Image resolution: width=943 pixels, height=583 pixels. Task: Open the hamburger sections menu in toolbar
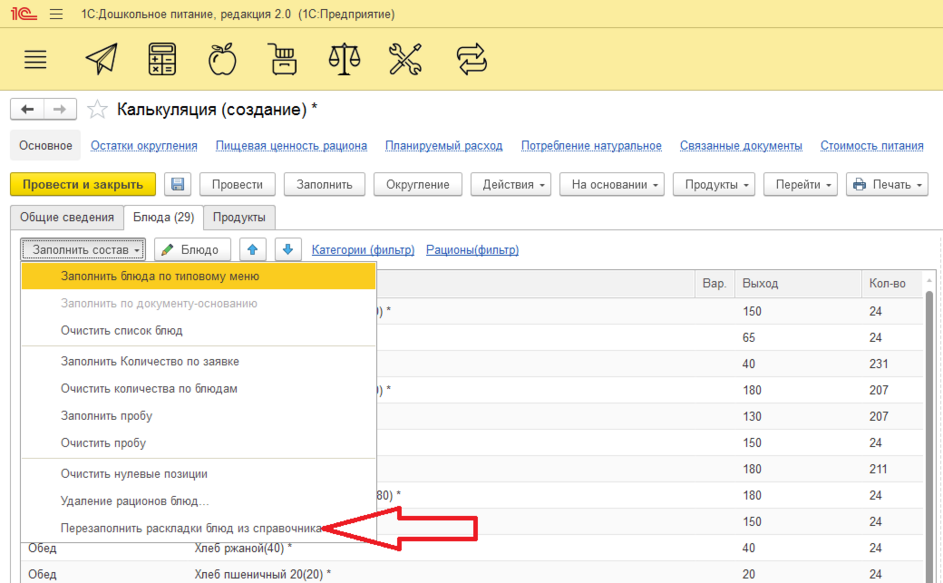(x=35, y=60)
